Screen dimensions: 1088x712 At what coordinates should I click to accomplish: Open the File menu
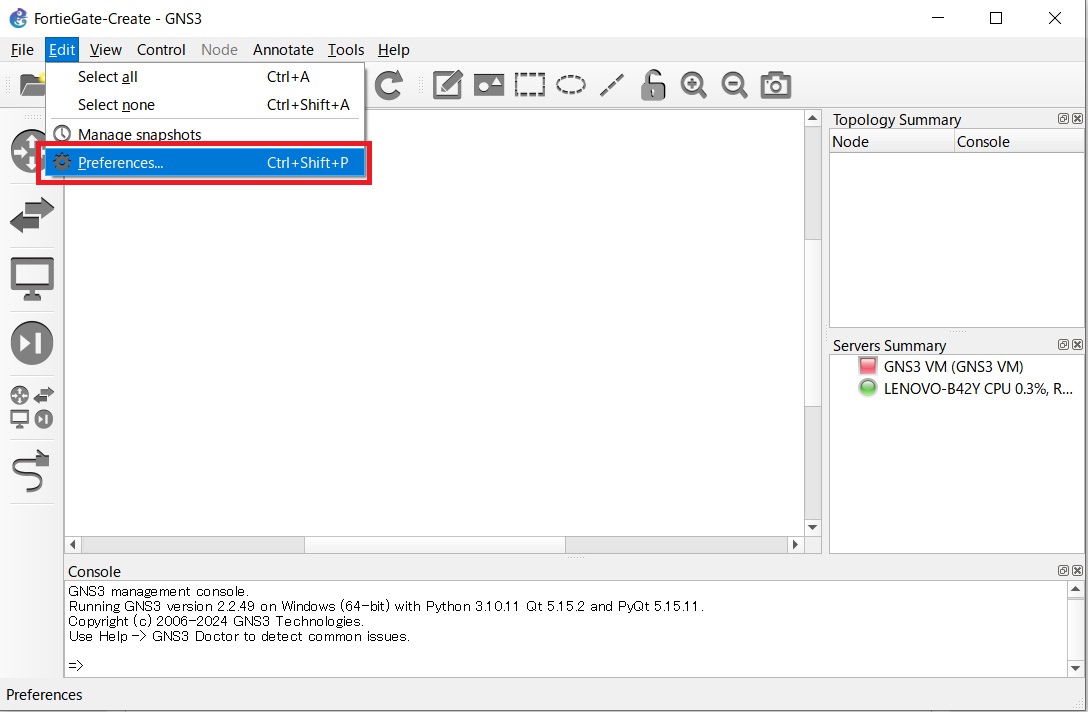coord(22,50)
